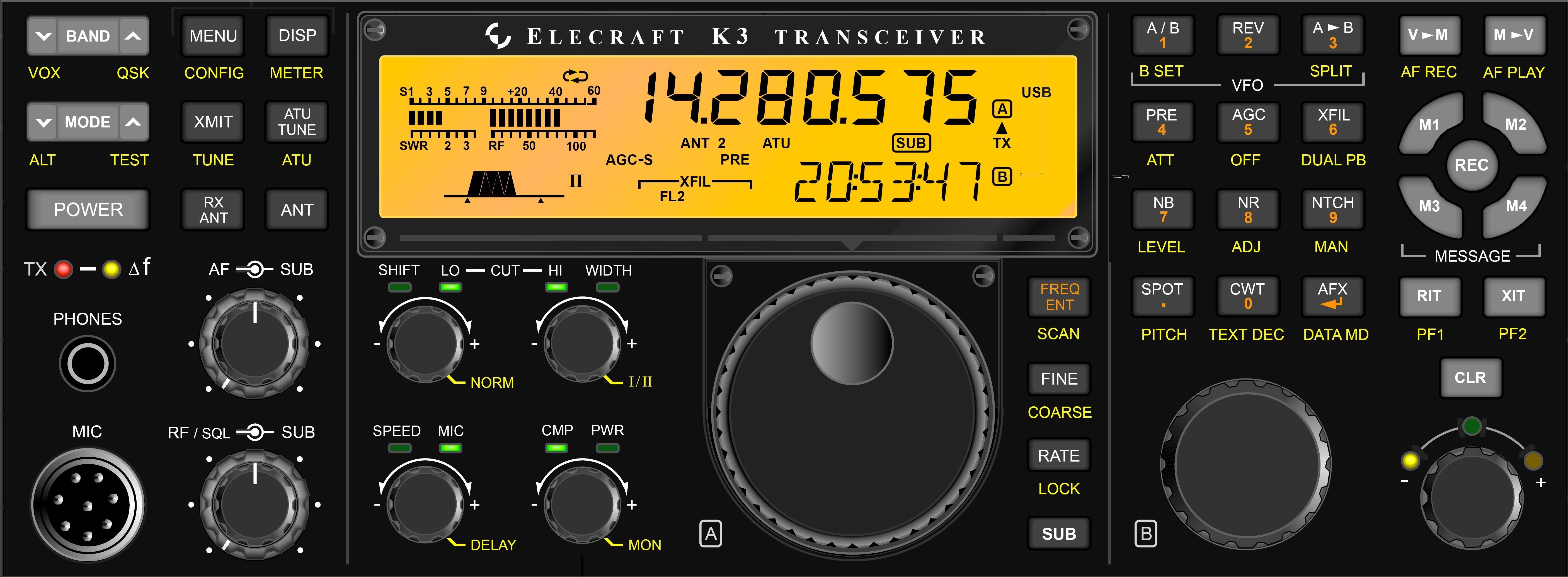Click the VFO B tuning knob
The image size is (1568, 577).
click(1247, 464)
